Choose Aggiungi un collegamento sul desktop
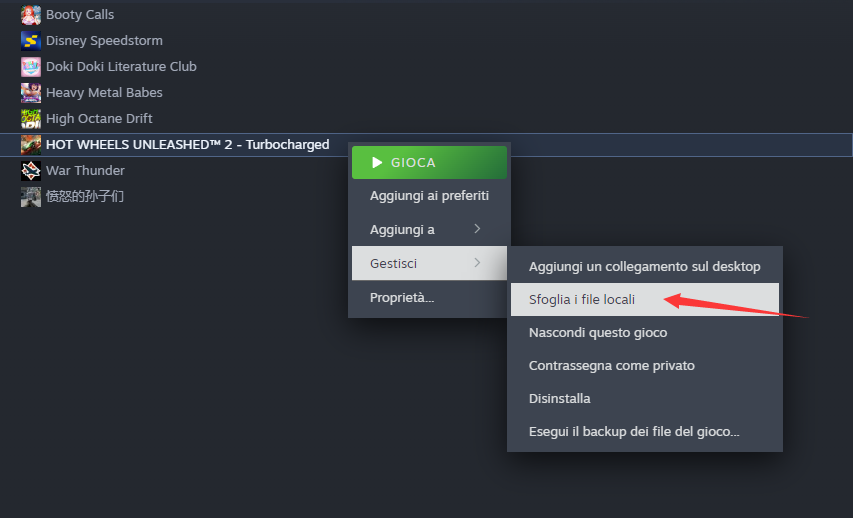 (x=645, y=267)
